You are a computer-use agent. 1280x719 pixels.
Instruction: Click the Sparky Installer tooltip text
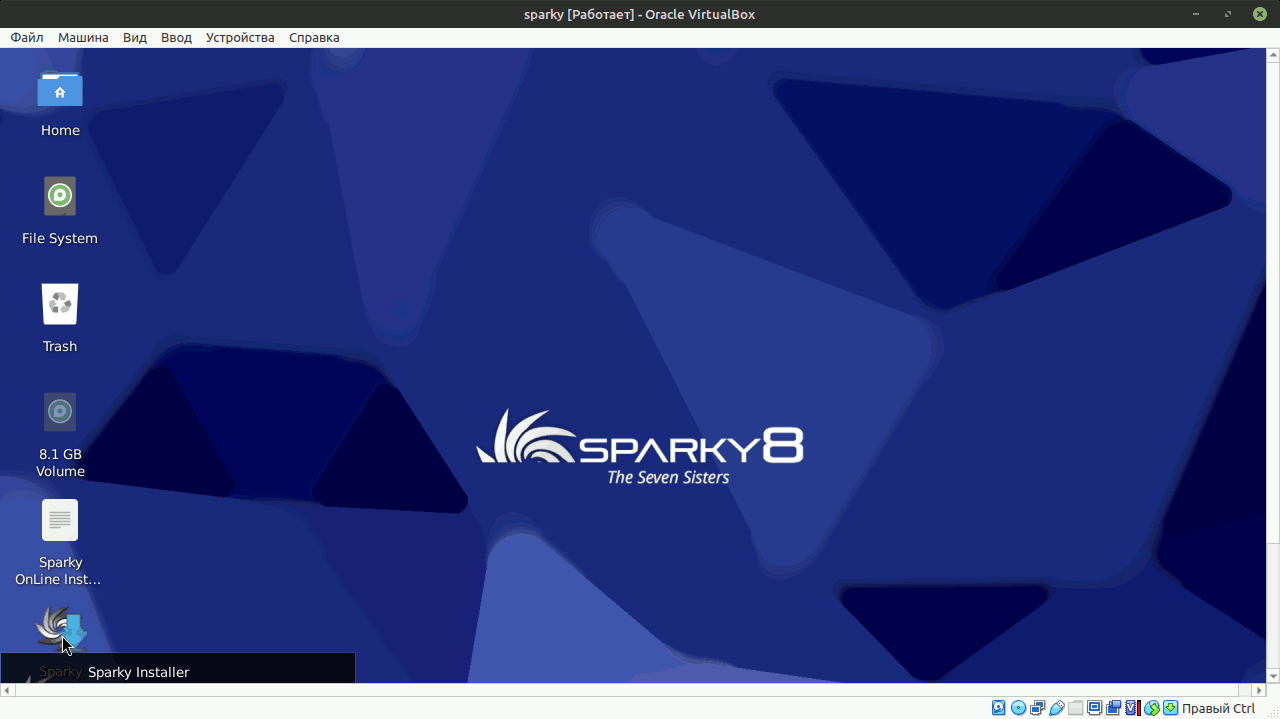click(138, 672)
